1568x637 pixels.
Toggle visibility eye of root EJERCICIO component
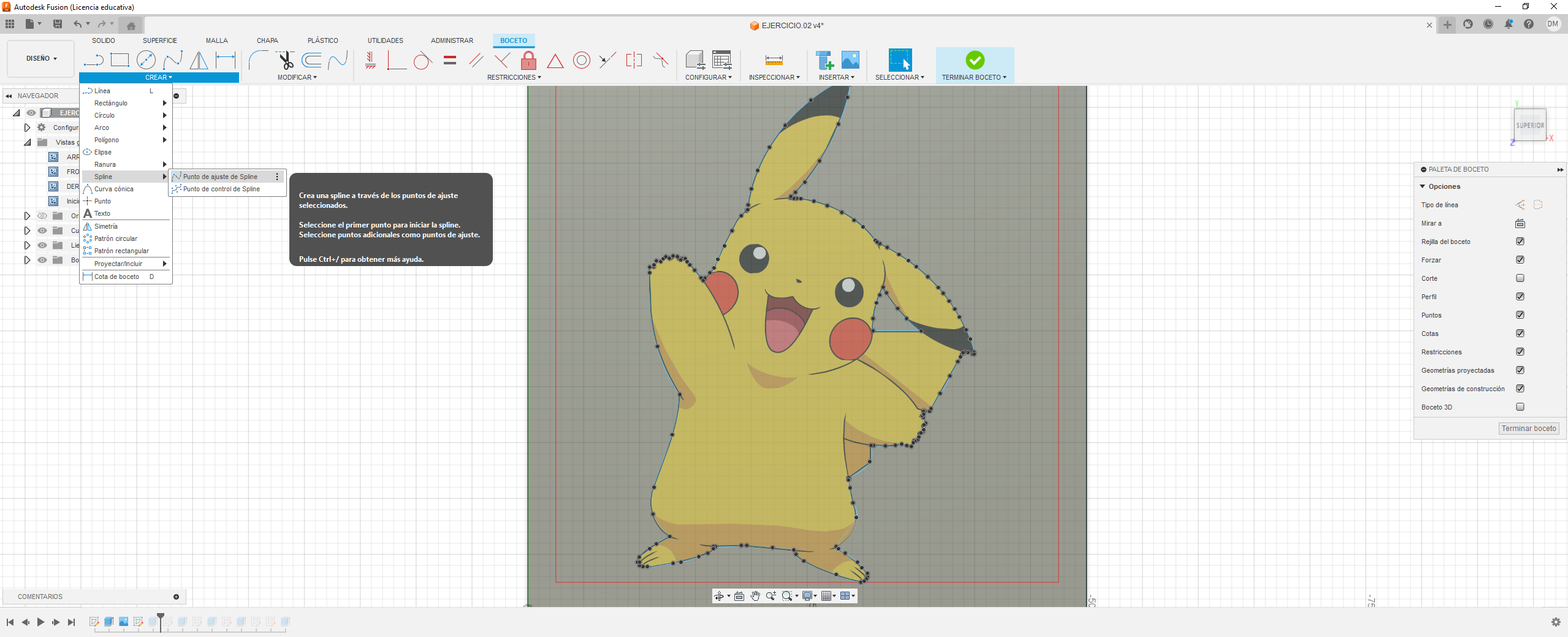coord(31,113)
